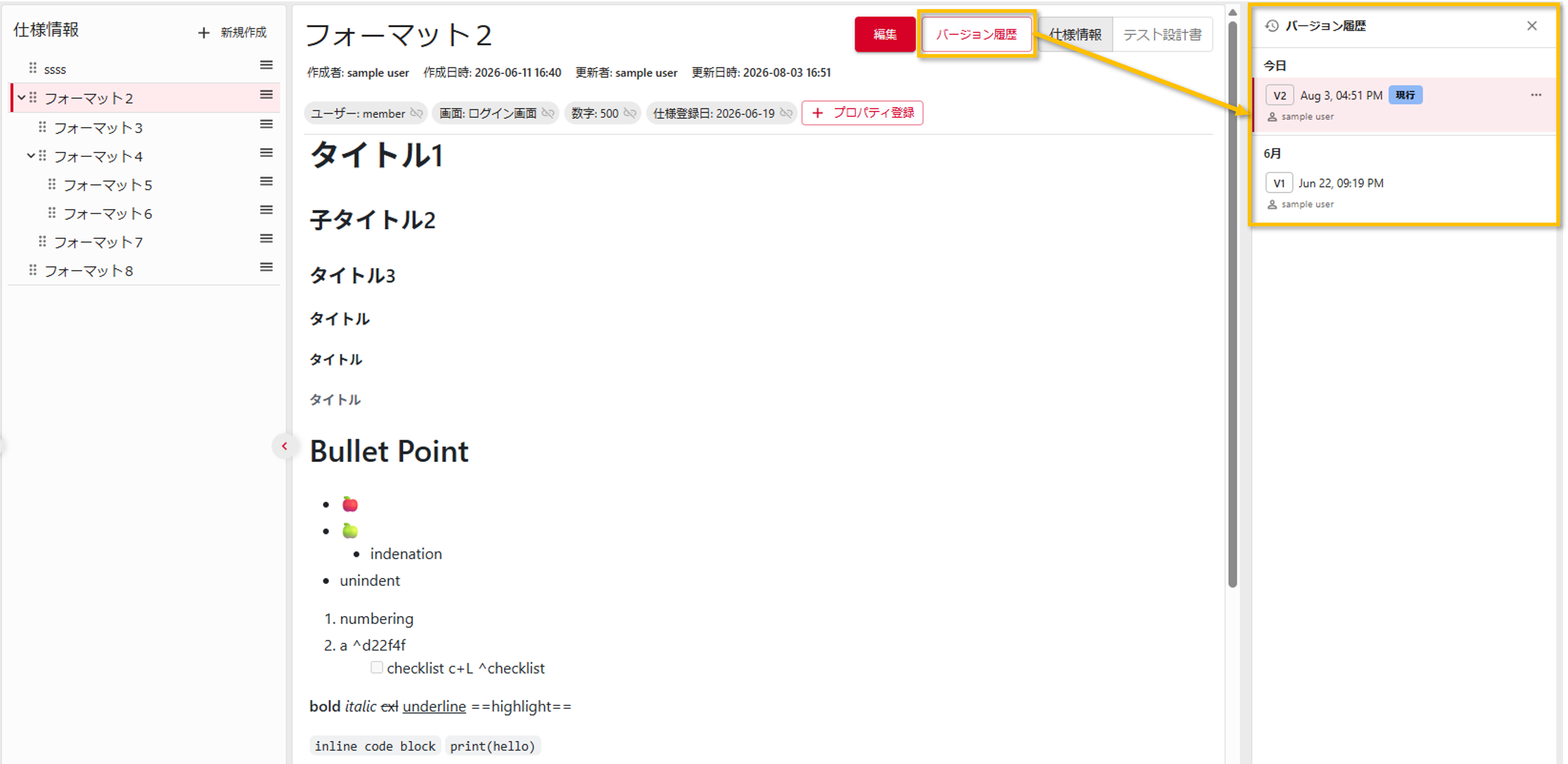Screen dimensions: 1568x764
Task: Open hamburger menu for ssss row
Action: (266, 65)
